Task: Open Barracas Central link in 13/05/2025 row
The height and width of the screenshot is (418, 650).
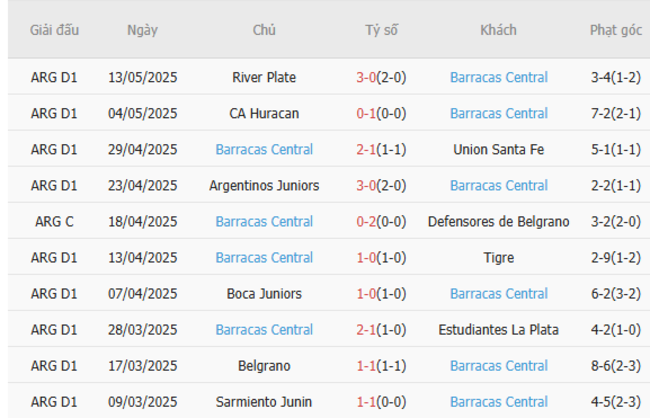Action: pyautogui.click(x=498, y=77)
